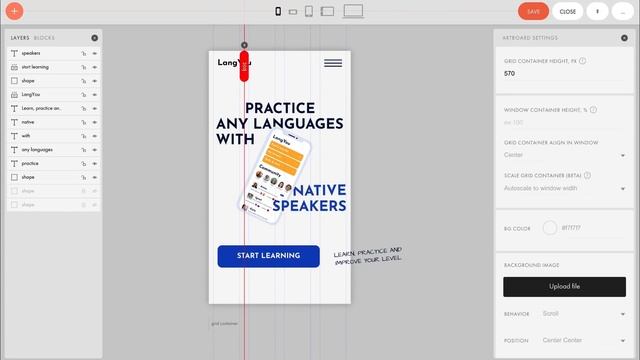Screen dimensions: 640x360
Task: Click the Upload file button
Action: (x=564, y=287)
